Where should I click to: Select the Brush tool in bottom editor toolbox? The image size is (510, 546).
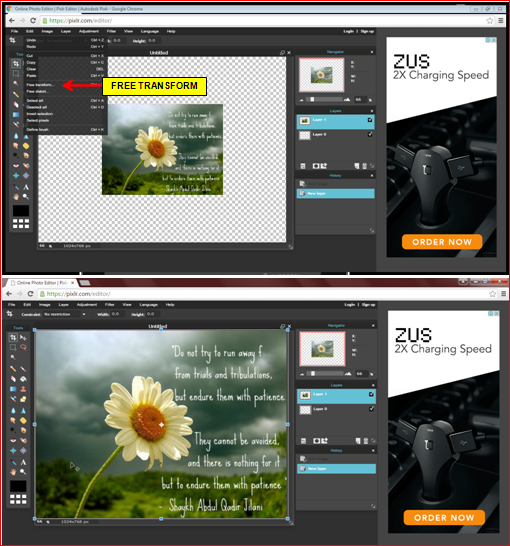click(x=23, y=368)
